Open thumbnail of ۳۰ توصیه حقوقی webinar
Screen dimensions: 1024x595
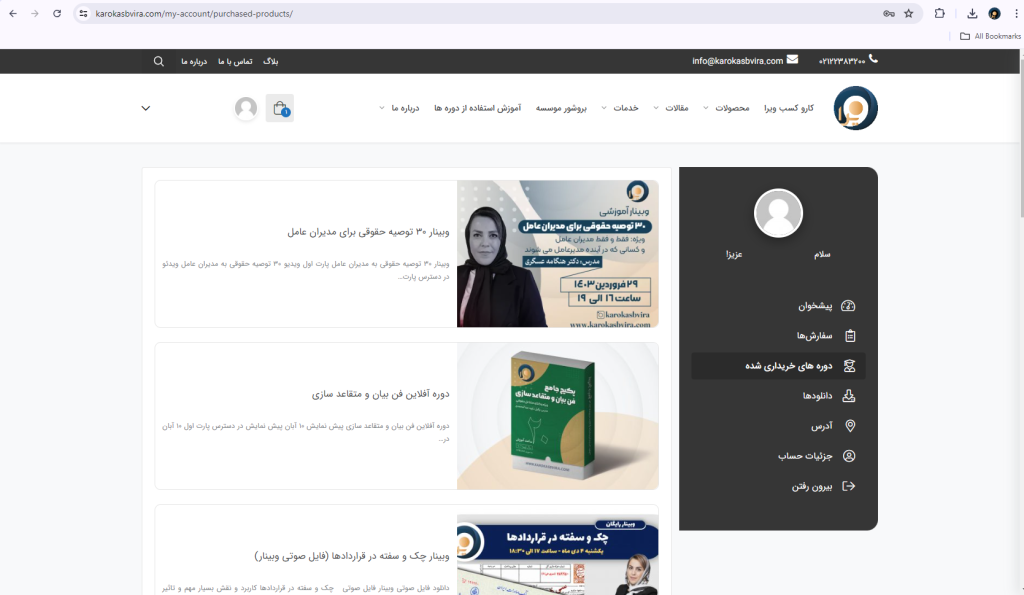558,253
